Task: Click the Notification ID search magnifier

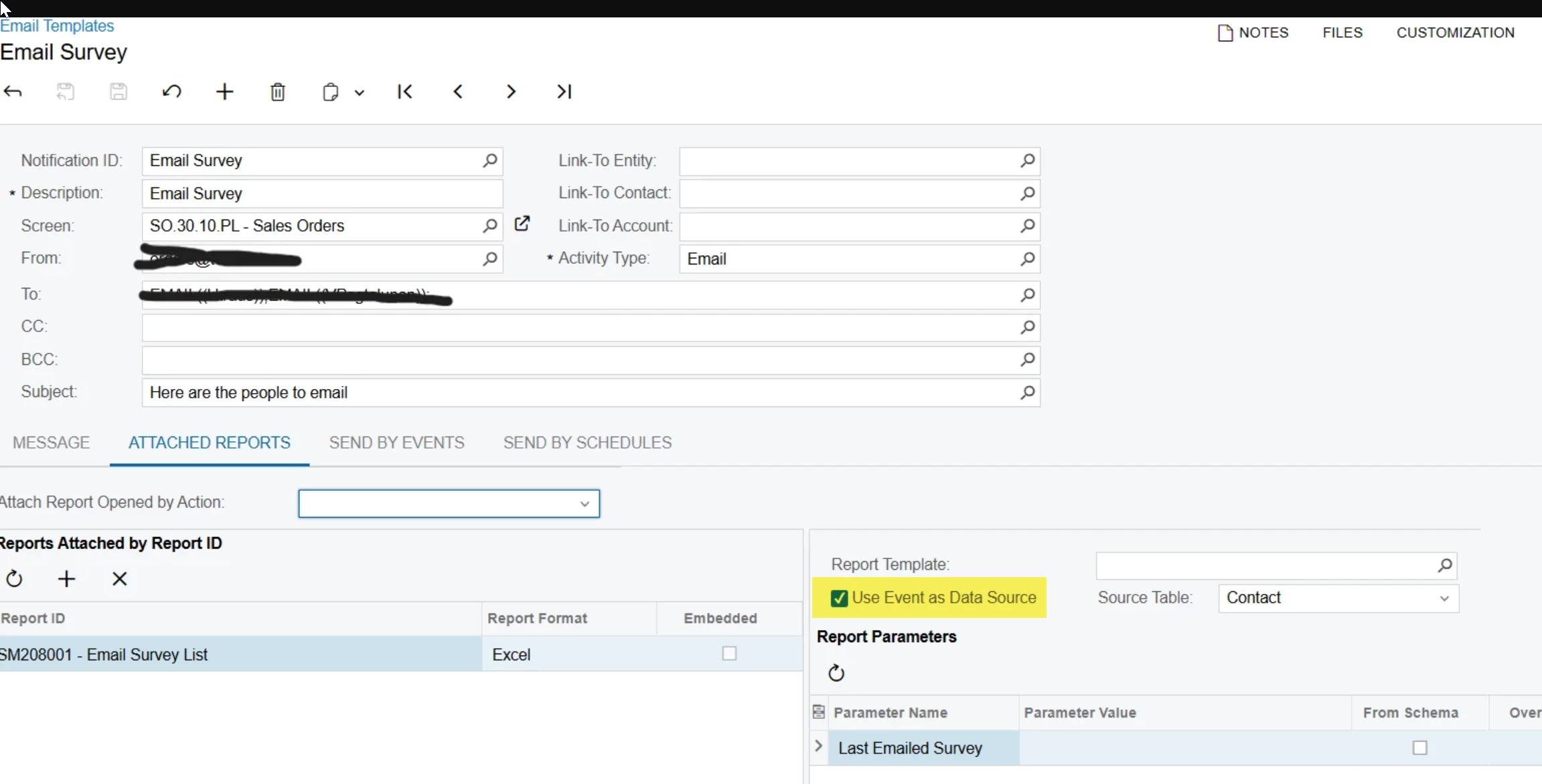Action: point(490,161)
